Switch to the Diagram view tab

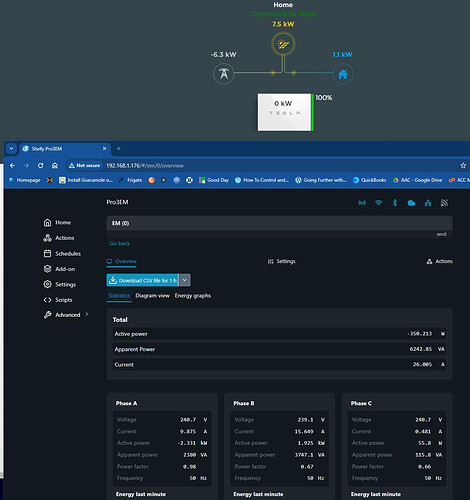pyautogui.click(x=153, y=296)
